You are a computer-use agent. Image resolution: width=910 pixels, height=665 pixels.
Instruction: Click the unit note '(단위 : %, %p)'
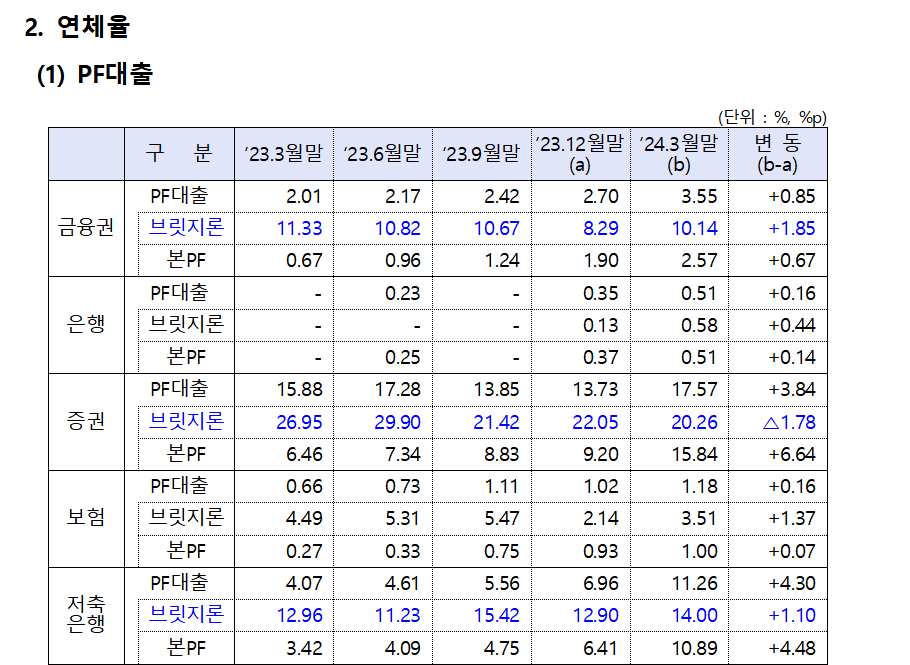[772, 117]
